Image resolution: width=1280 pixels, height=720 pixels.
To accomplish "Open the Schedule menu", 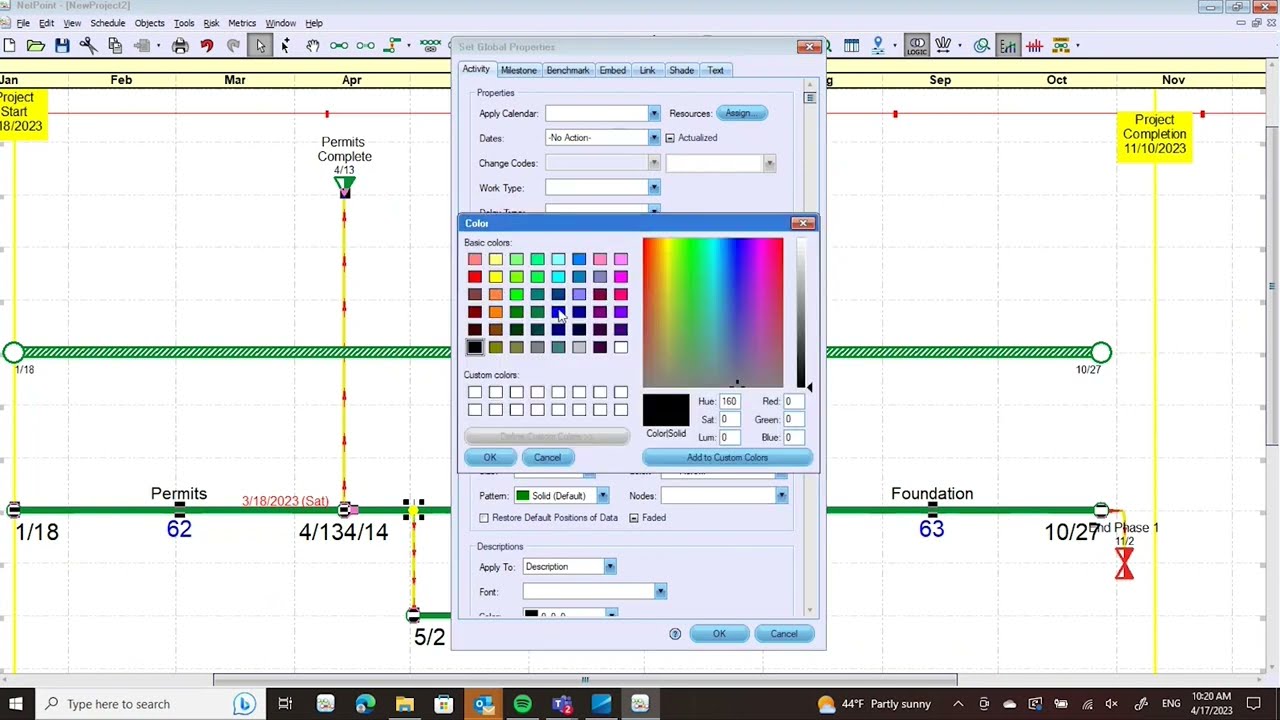I will (x=107, y=23).
